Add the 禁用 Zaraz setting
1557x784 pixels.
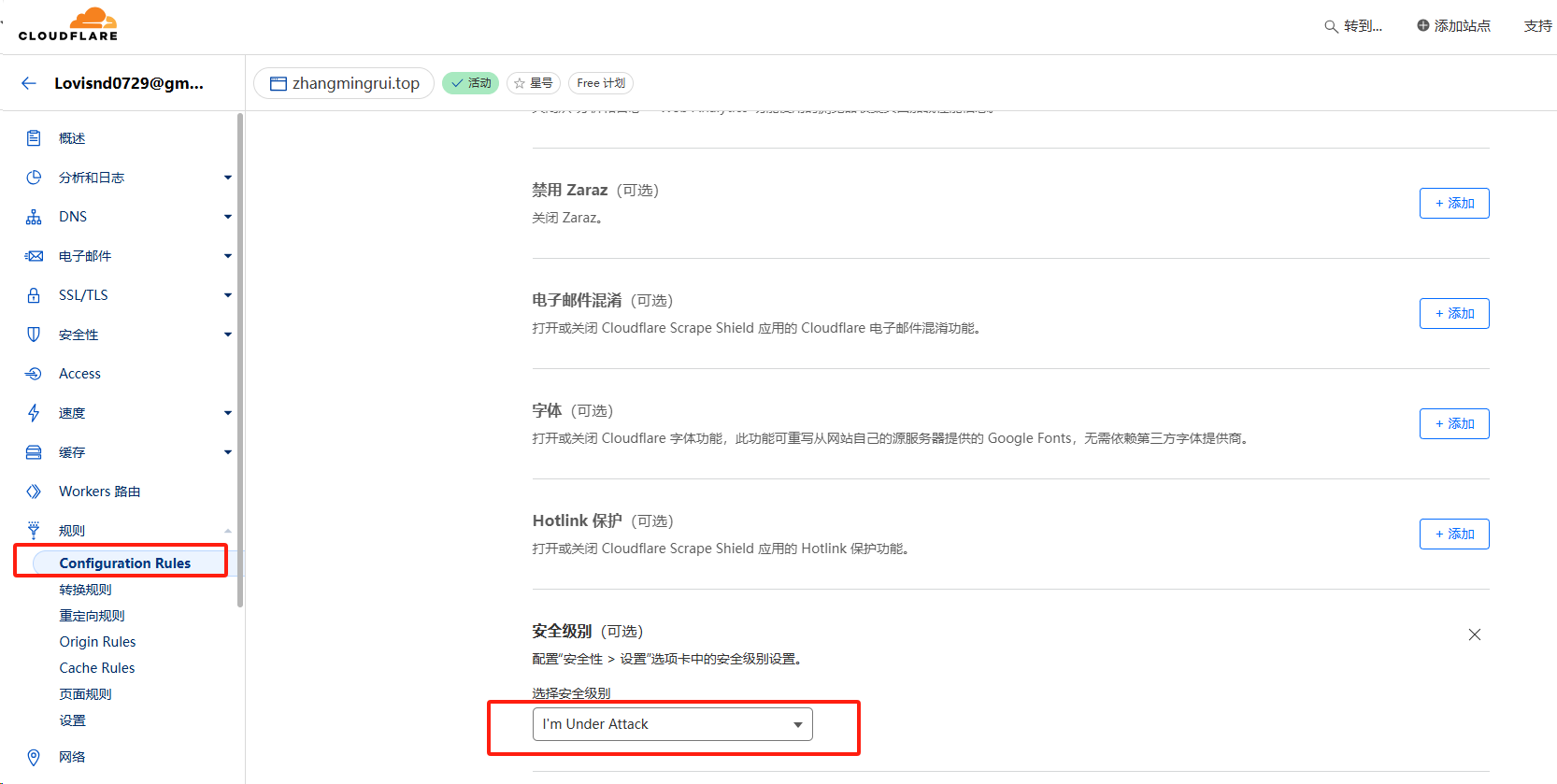[x=1454, y=203]
